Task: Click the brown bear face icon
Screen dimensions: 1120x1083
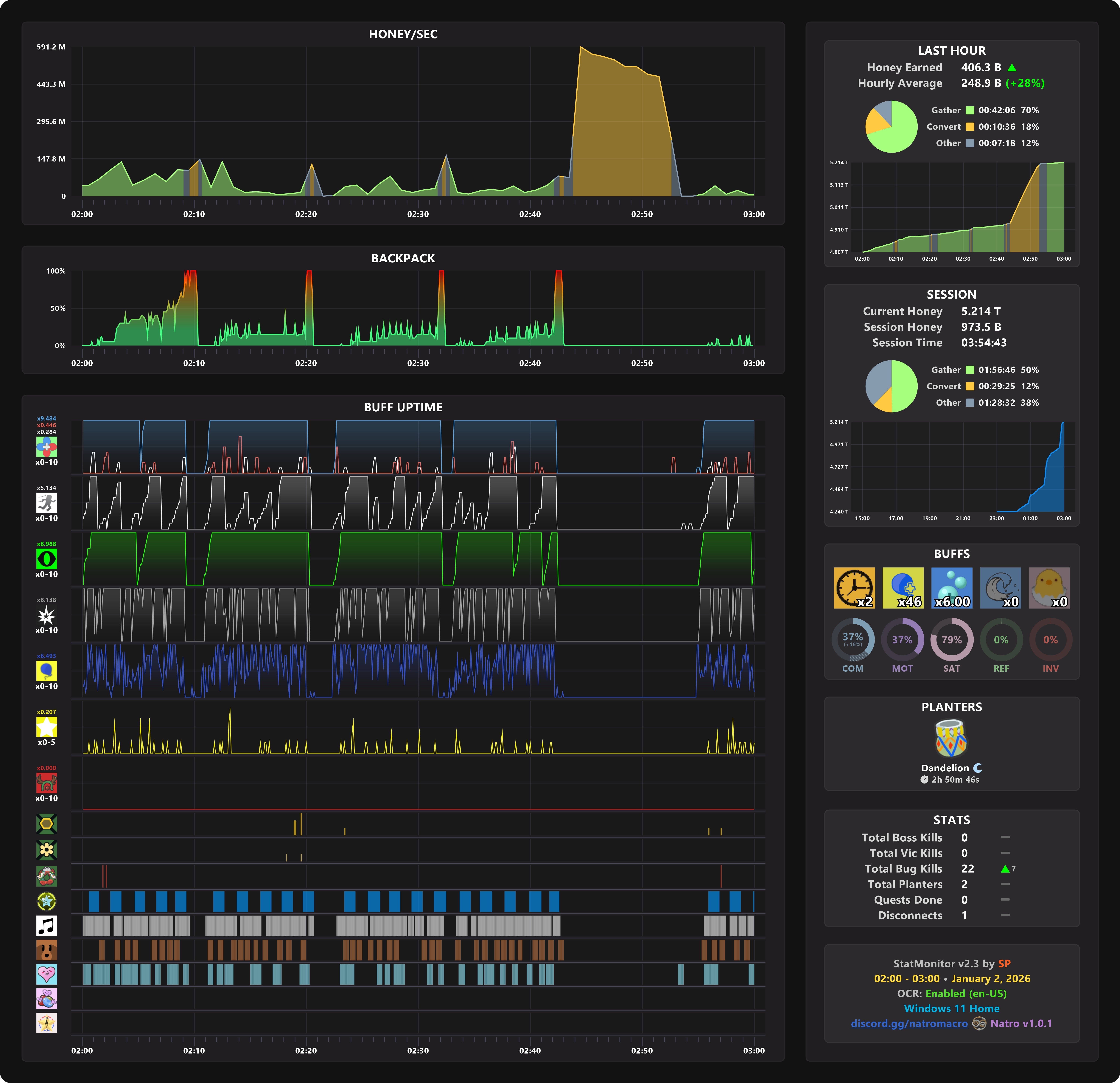Action: coord(46,950)
